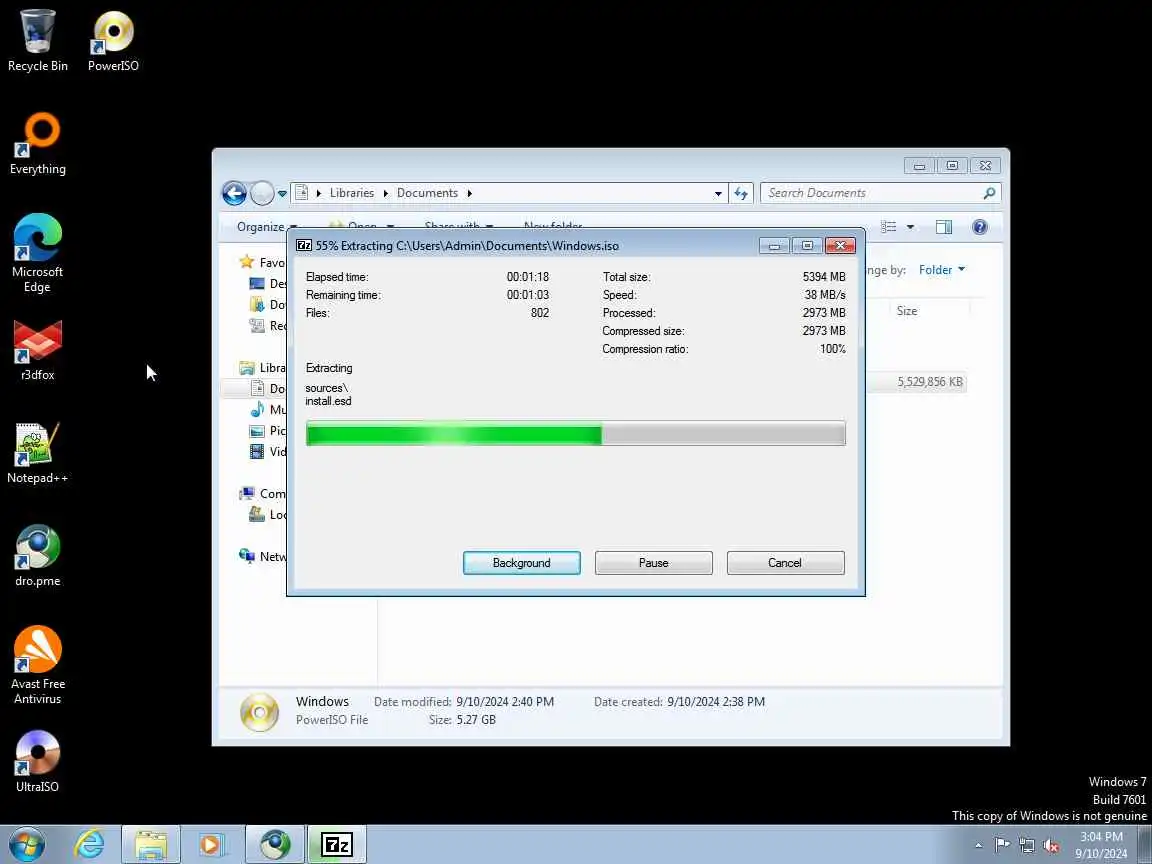1152x864 pixels.
Task: Send extraction to Background
Action: 522,563
